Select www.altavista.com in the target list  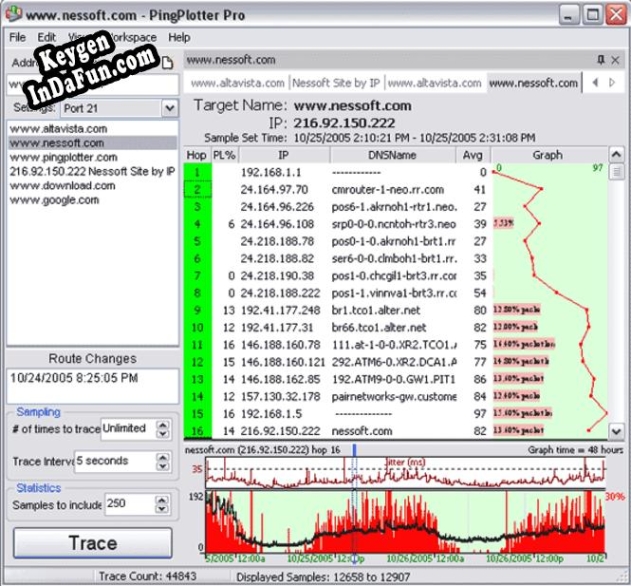tap(93, 129)
